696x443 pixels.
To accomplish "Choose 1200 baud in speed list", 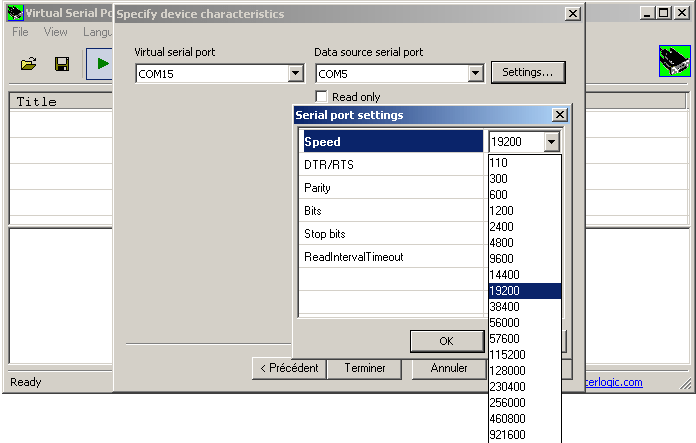I will point(525,211).
